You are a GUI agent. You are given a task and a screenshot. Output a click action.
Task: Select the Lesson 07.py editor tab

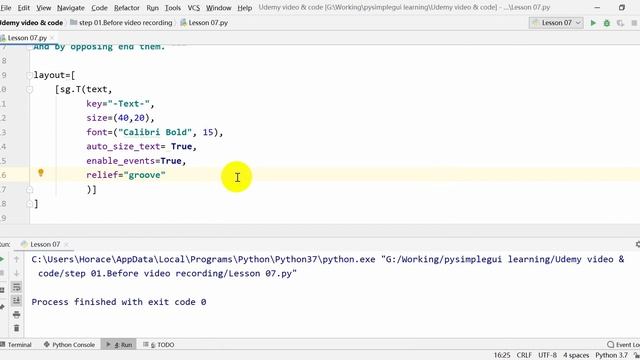tap(27, 38)
